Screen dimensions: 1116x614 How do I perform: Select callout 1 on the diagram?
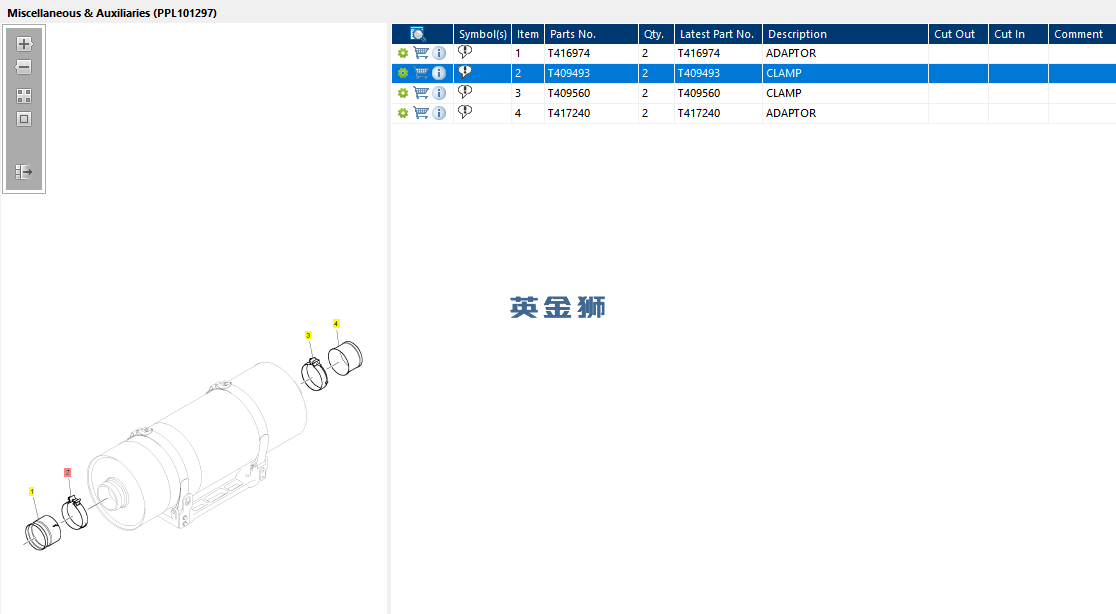(31, 492)
